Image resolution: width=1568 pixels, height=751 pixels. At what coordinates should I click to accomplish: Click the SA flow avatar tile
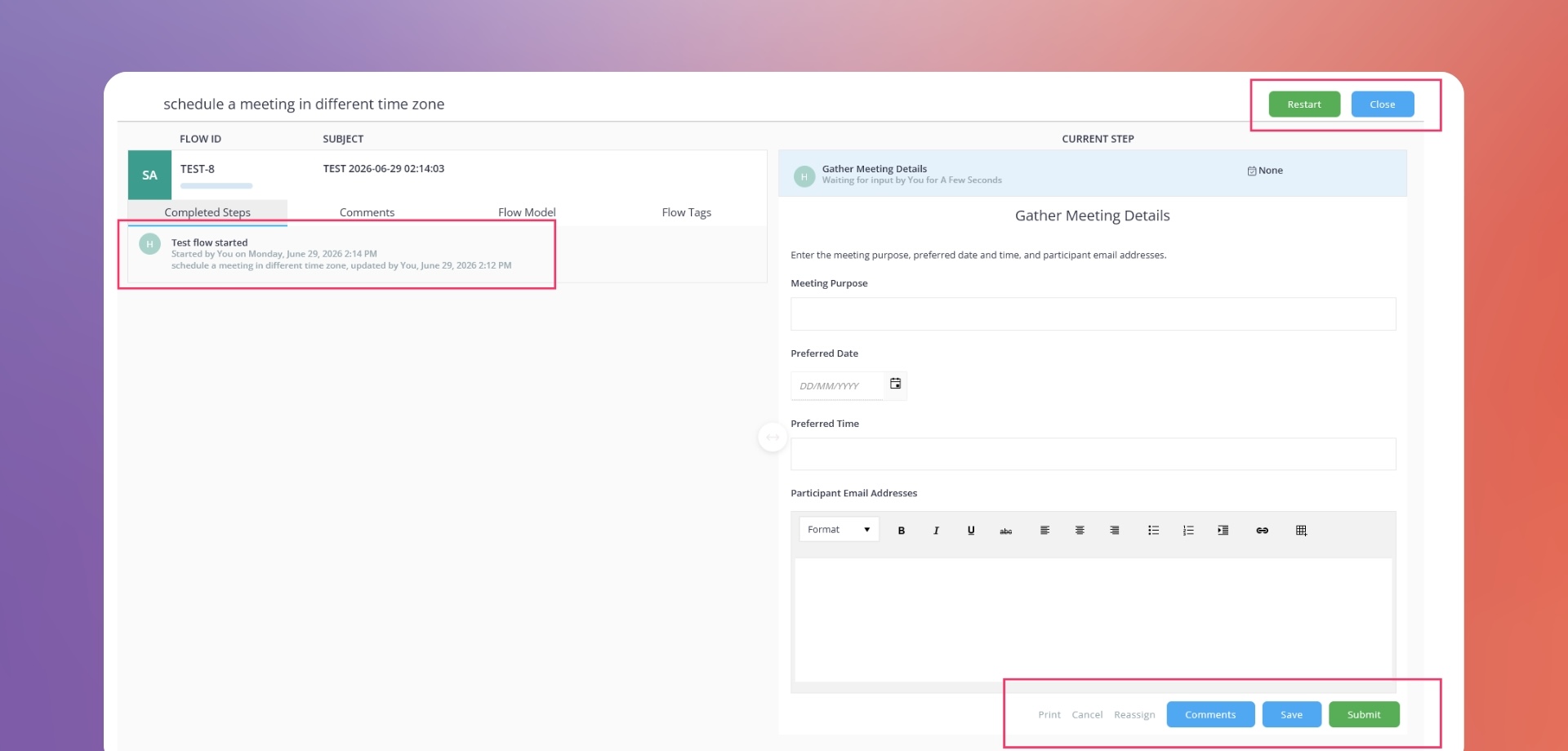pyautogui.click(x=149, y=175)
